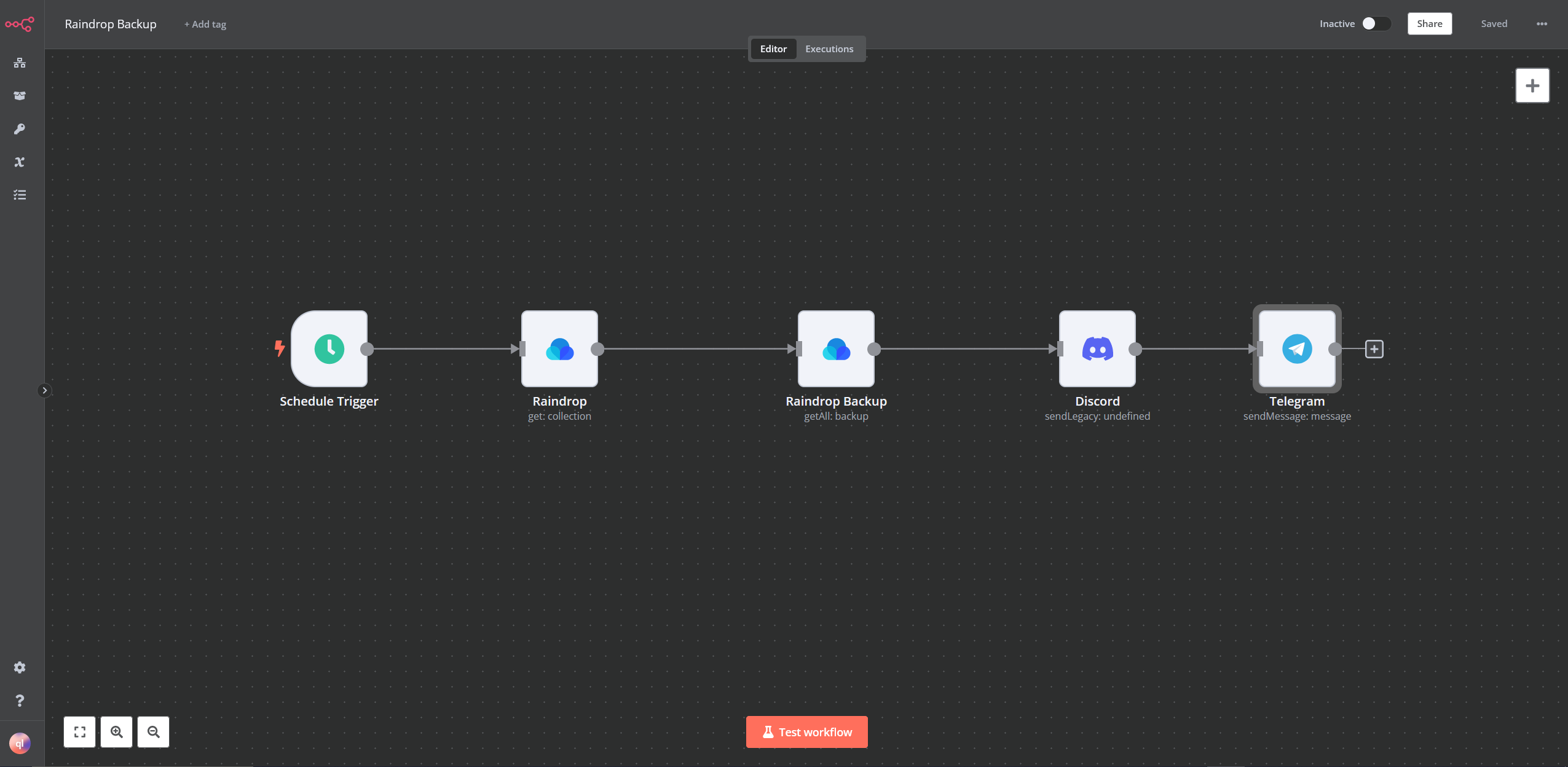The width and height of the screenshot is (1568, 767).
Task: Zoom in on the canvas
Action: pyautogui.click(x=117, y=732)
